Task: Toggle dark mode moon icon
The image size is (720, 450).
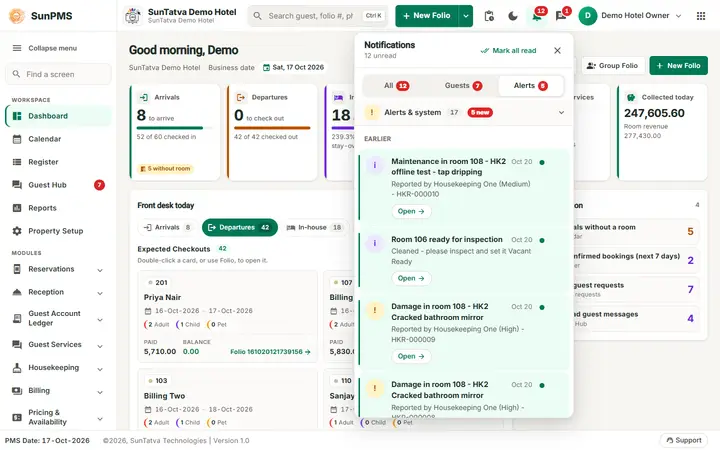Action: [x=512, y=16]
